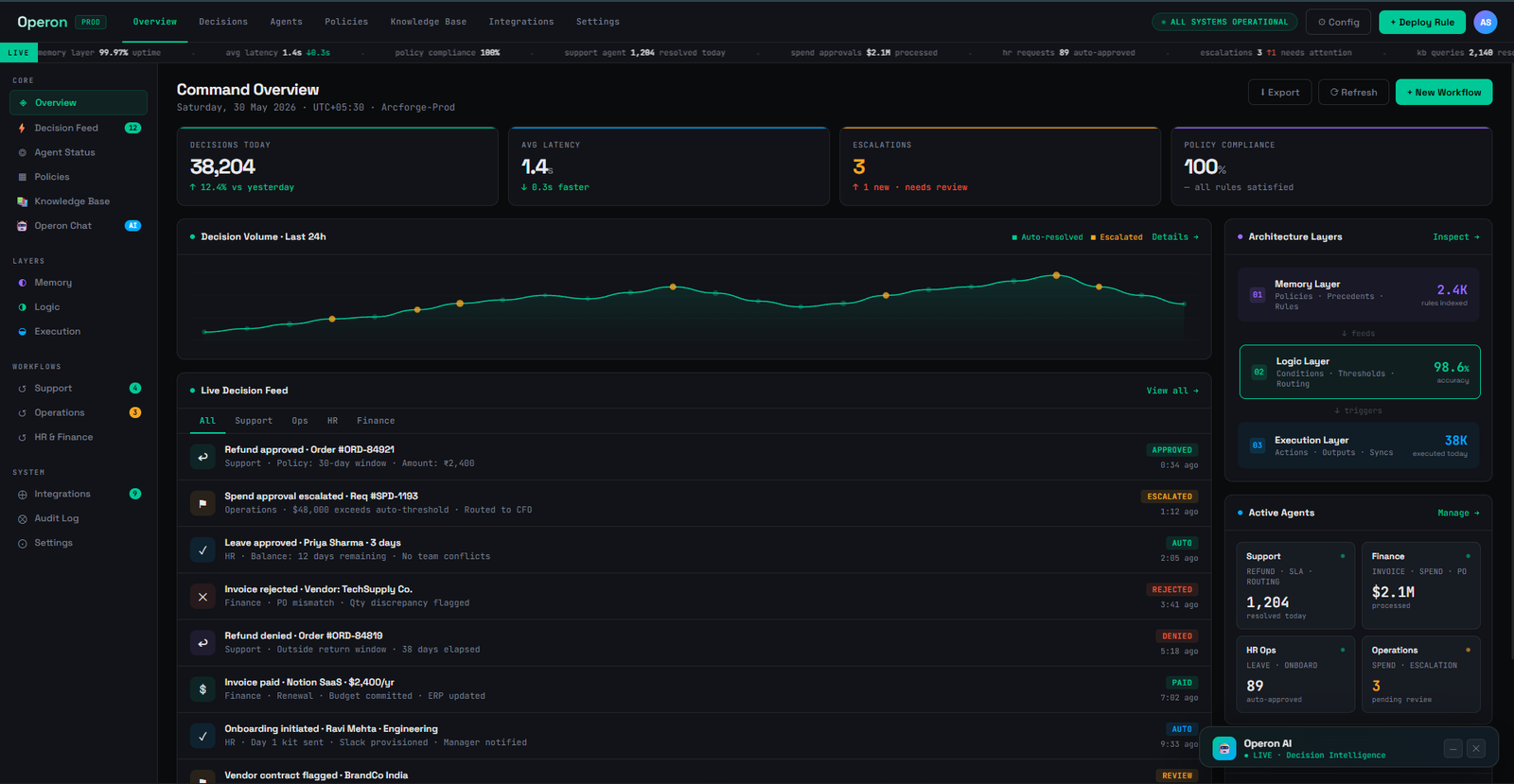Image resolution: width=1514 pixels, height=784 pixels.
Task: Open Details link on Decision Volume chart
Action: (x=1175, y=237)
